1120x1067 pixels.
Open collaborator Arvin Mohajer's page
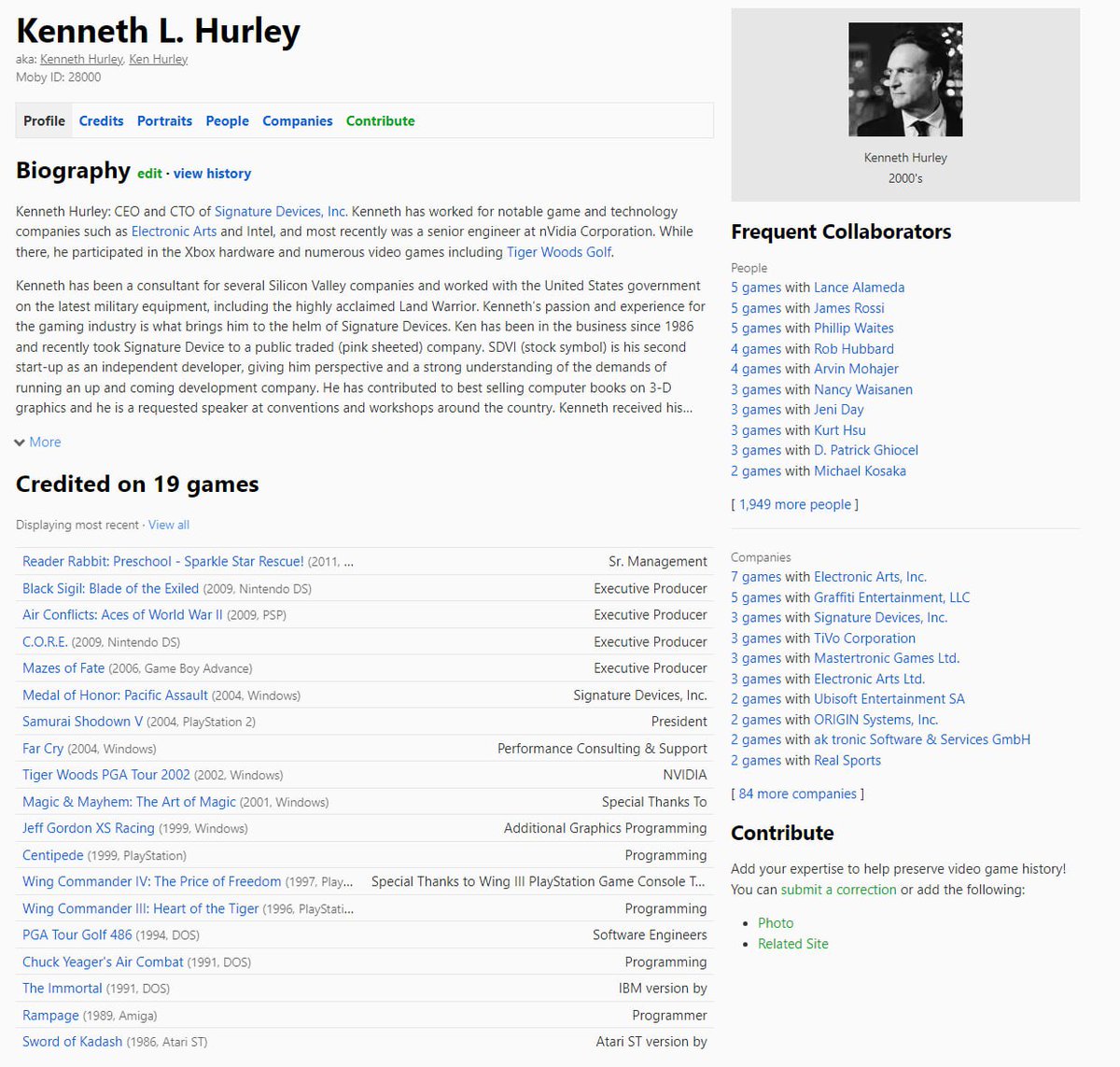[856, 369]
